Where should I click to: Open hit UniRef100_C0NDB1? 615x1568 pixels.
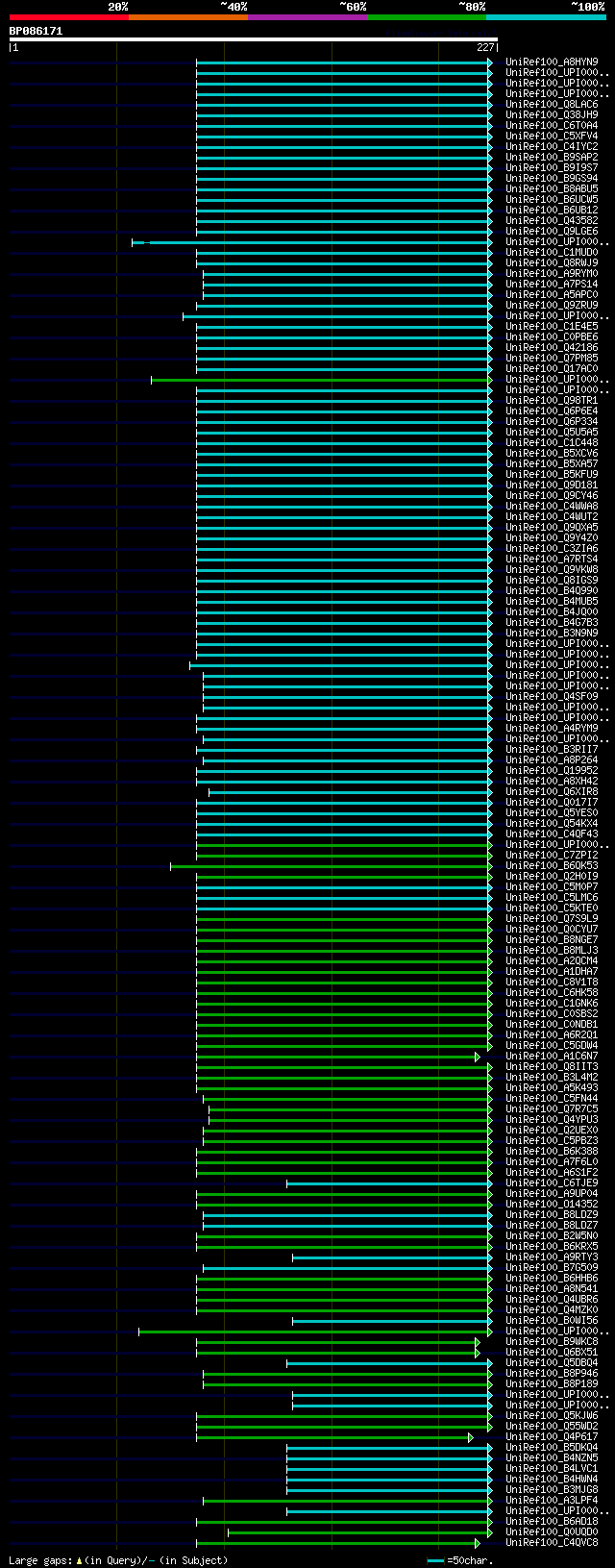pos(552,1024)
